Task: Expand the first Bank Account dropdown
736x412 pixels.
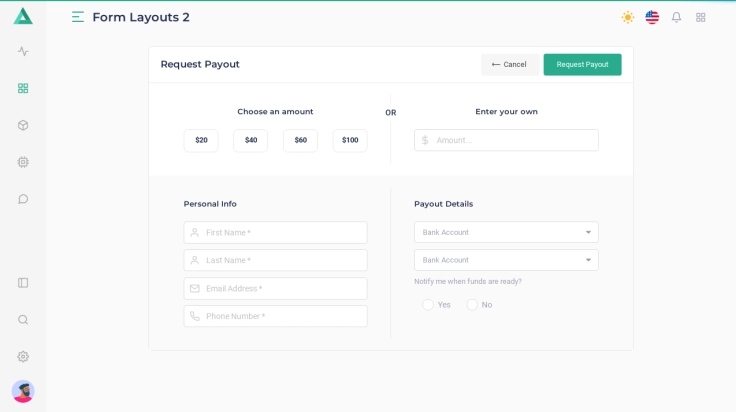Action: click(506, 232)
